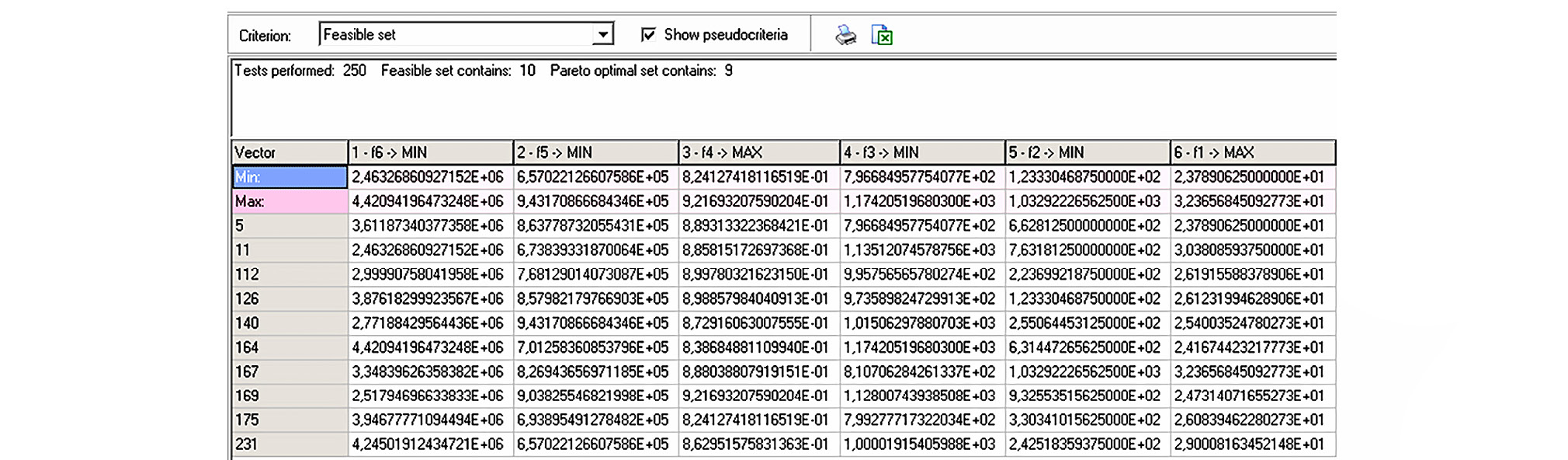Click the 5 - f2 -> MIN column header
Viewport: 1568px width, 460px height.
[1087, 152]
